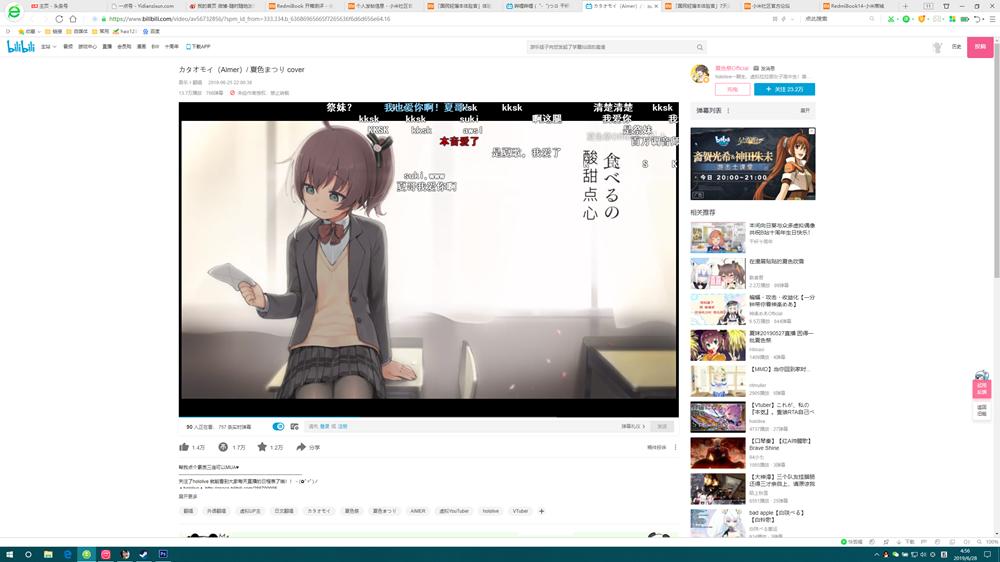Expand the danmaku list panel
This screenshot has height=562, width=1000.
tap(805, 110)
